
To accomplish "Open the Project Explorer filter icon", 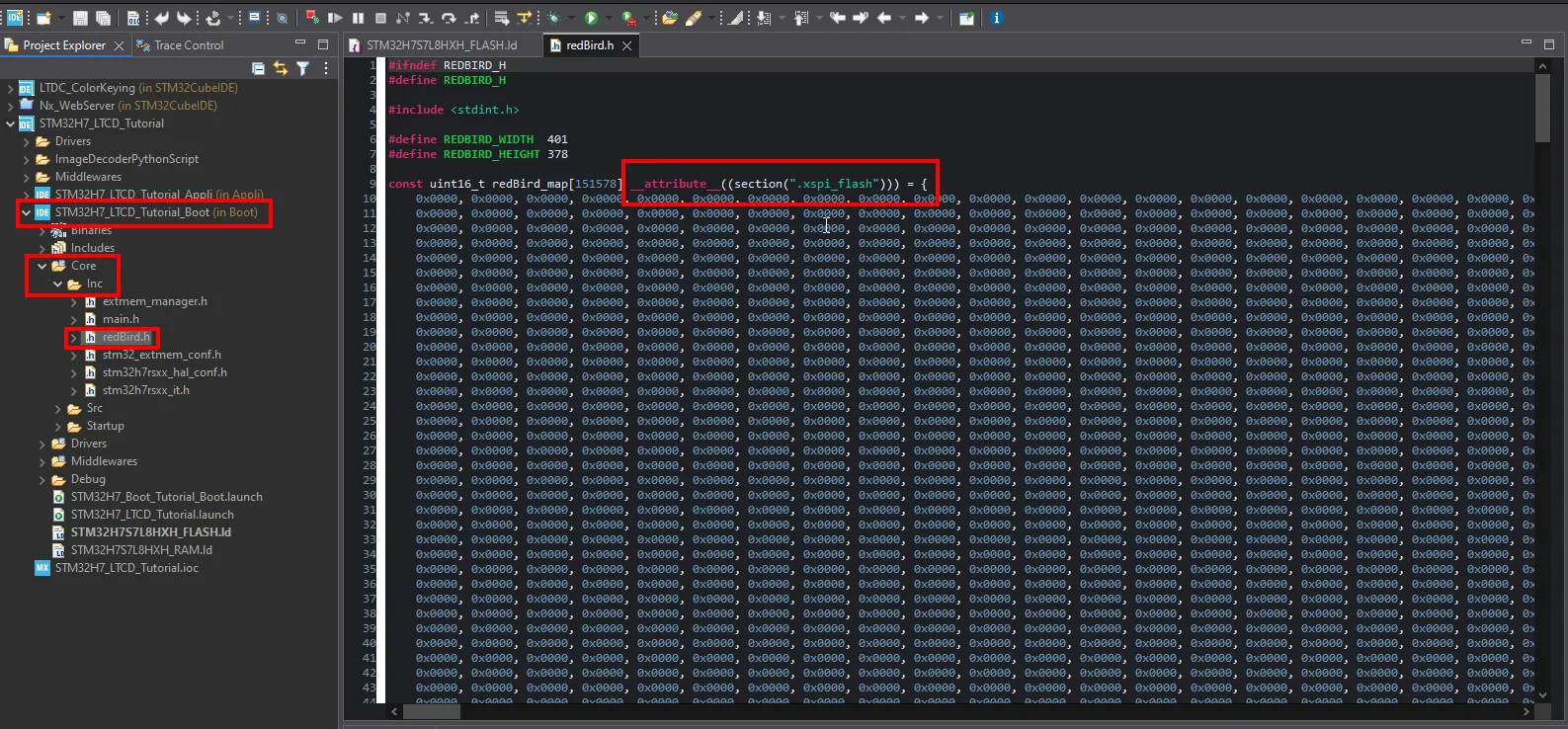I will 303,68.
